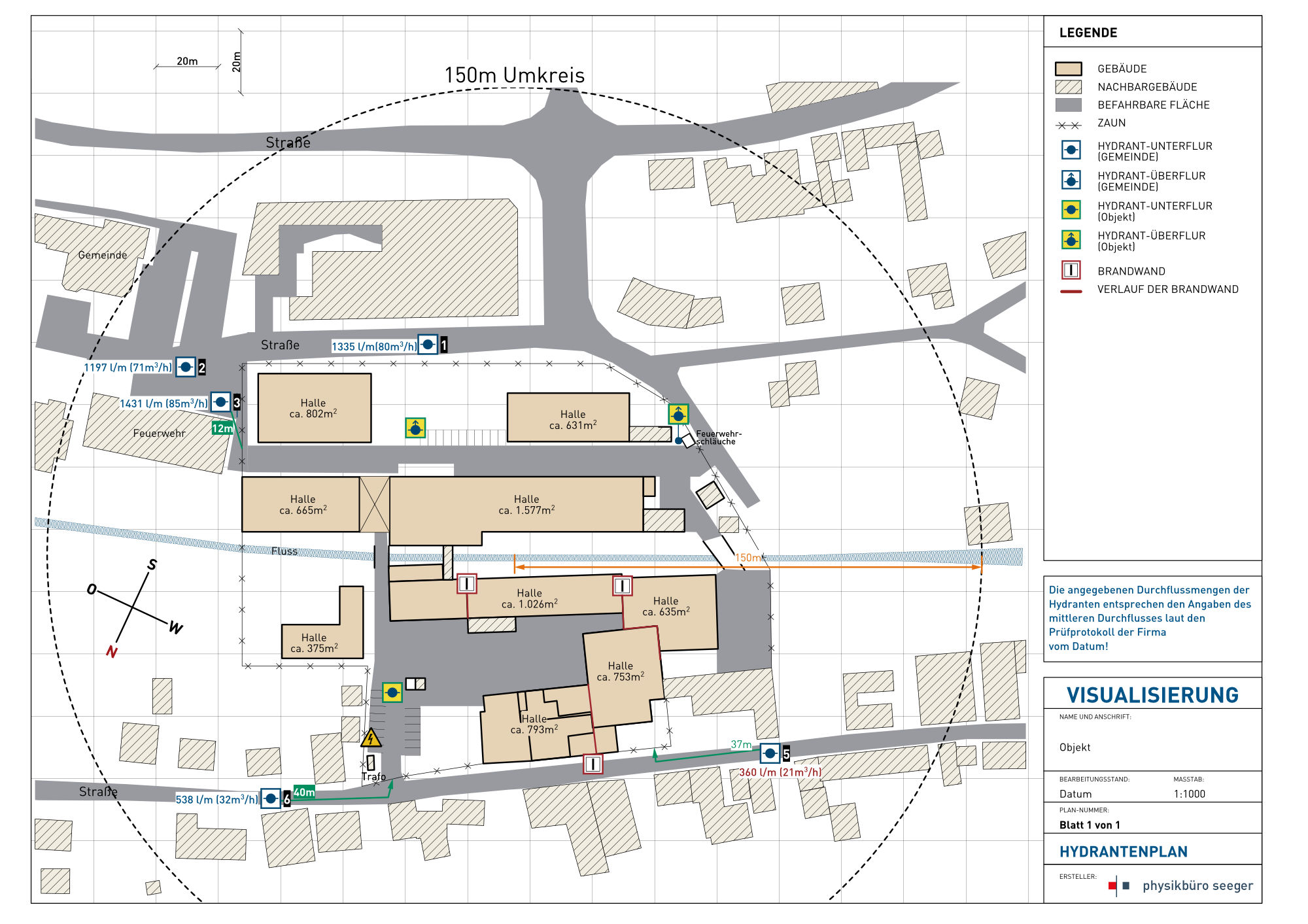Image resolution: width=1308 pixels, height=924 pixels.
Task: Click the physikbüro seeger logo
Action: pos(1182,885)
